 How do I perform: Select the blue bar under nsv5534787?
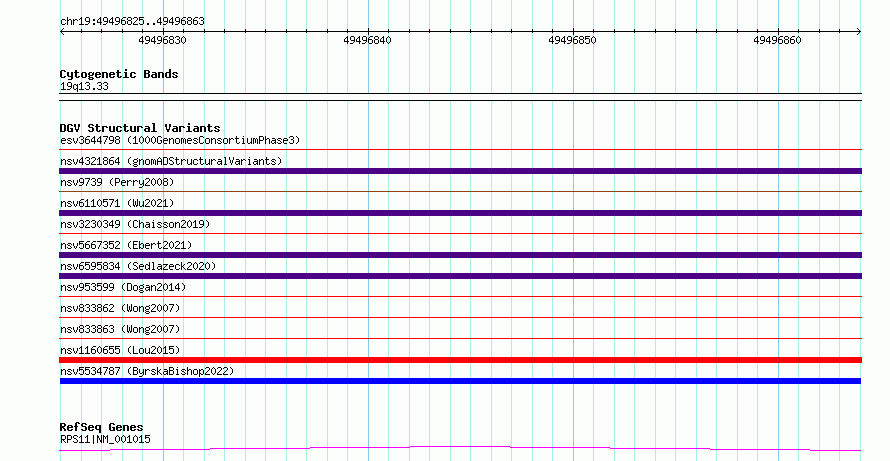click(460, 381)
